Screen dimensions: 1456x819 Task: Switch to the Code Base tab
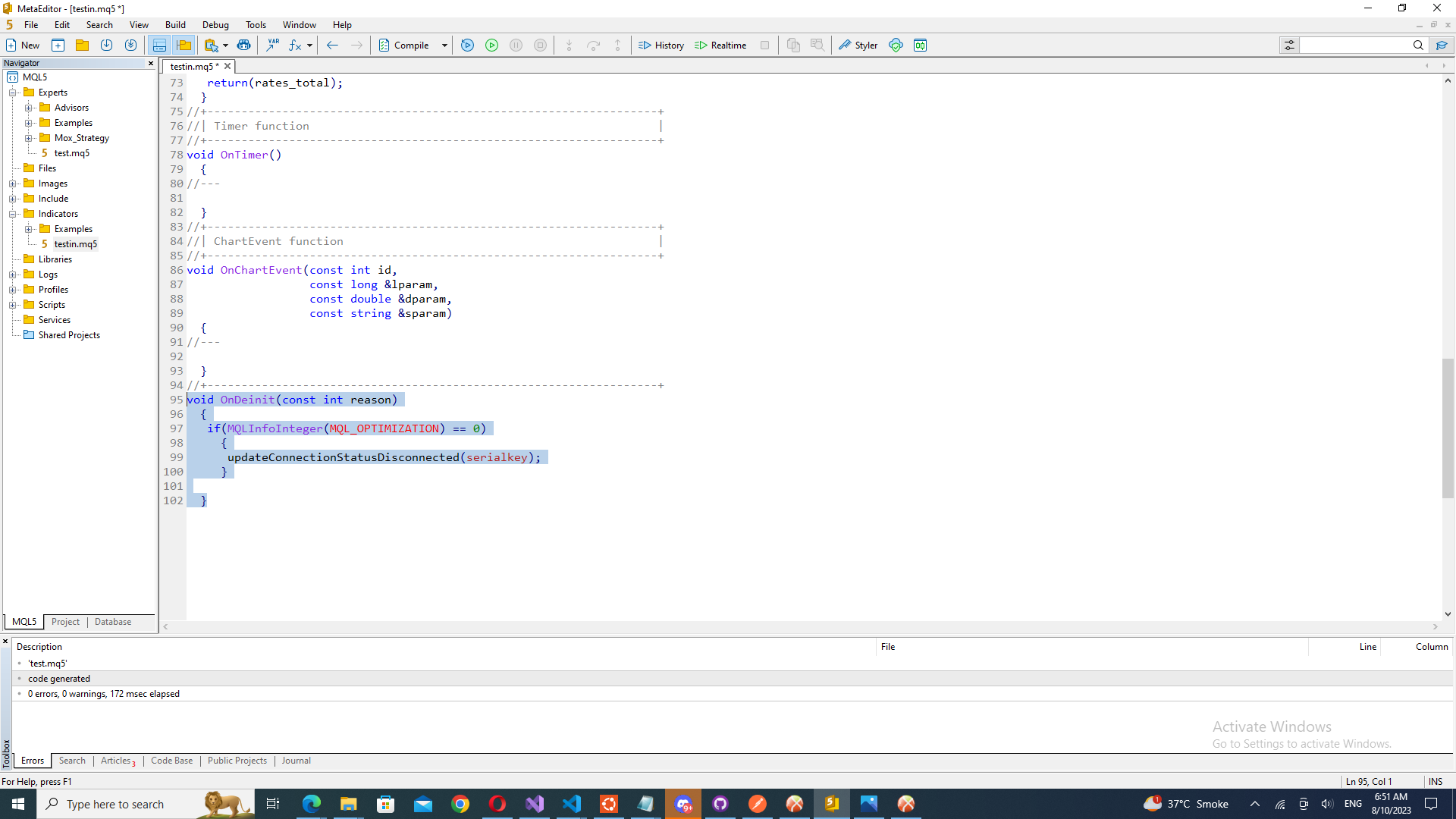point(171,761)
